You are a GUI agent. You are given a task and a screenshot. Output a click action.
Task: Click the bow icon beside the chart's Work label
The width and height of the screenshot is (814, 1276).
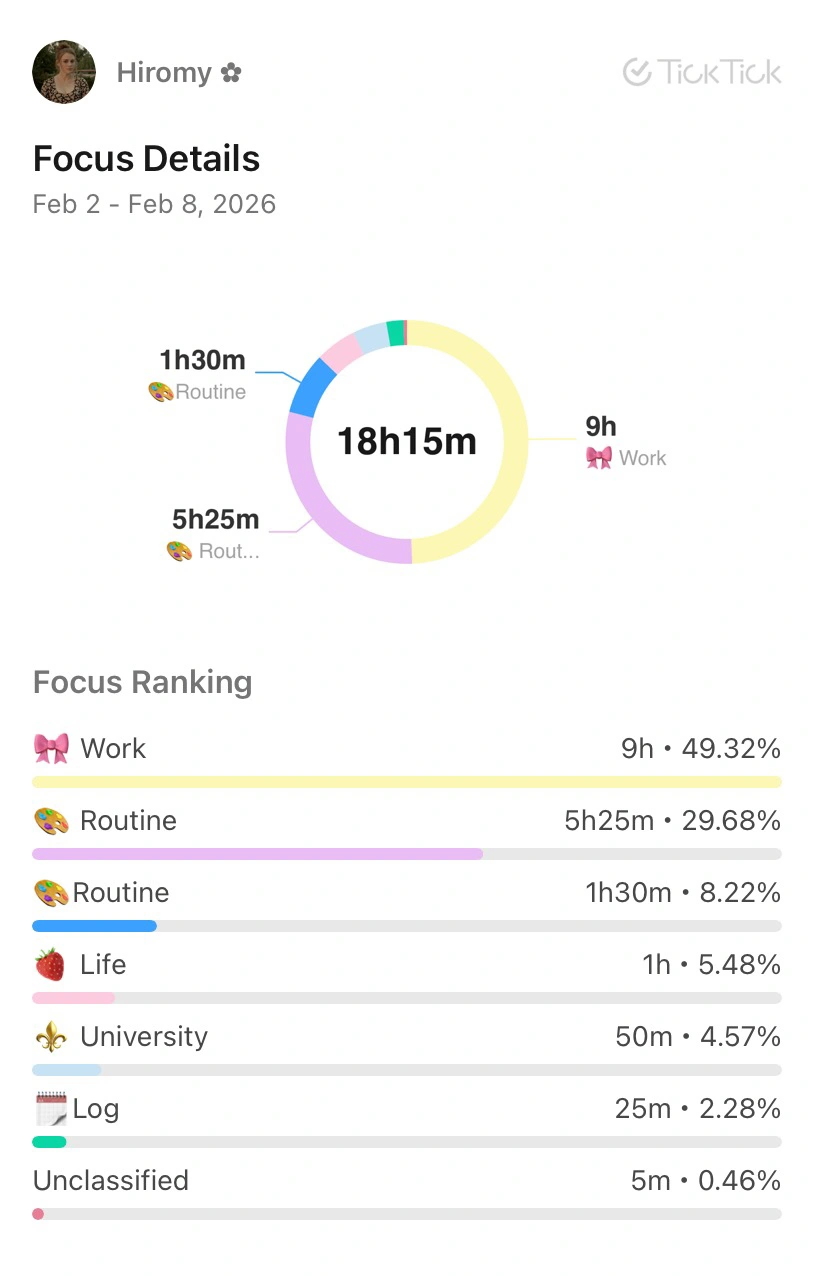(x=599, y=458)
